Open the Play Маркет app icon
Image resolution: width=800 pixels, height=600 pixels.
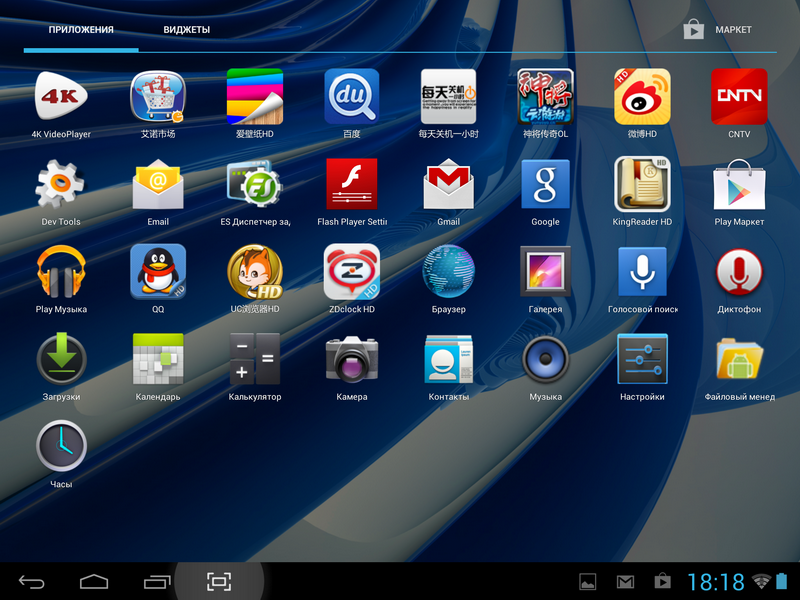pos(739,184)
